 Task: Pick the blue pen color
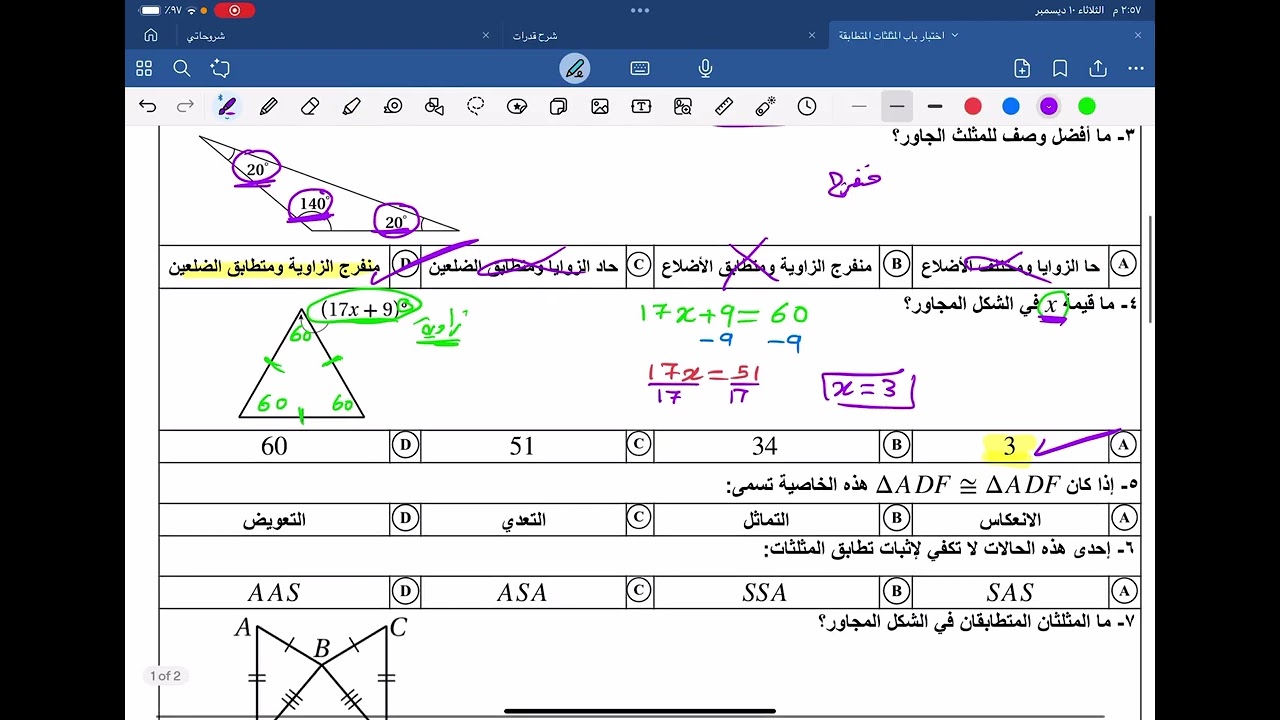click(x=1011, y=106)
